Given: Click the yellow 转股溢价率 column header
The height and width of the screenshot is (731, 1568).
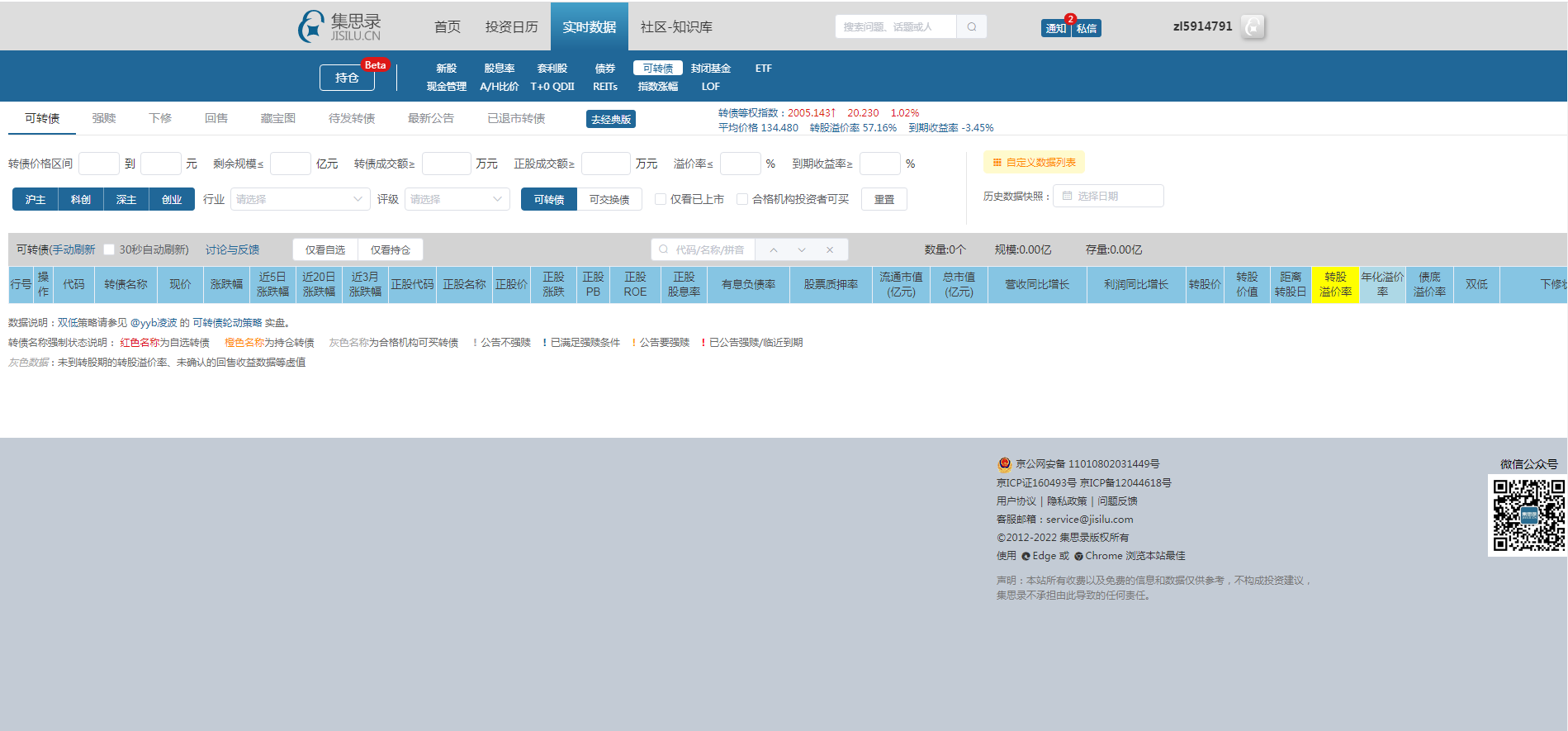Looking at the screenshot, I should 1335,284.
